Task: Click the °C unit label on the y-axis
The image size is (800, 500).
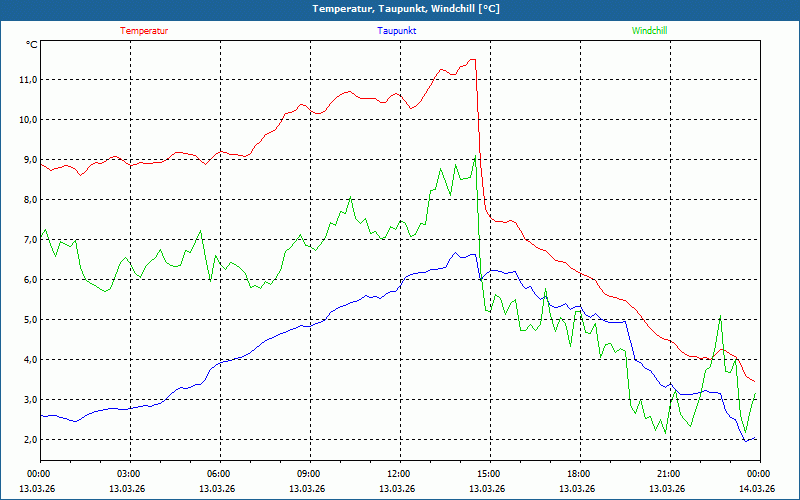Action: tap(32, 45)
